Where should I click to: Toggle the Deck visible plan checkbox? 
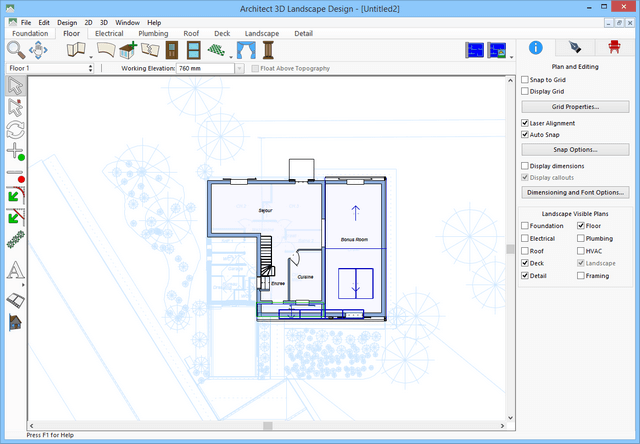[x=526, y=263]
